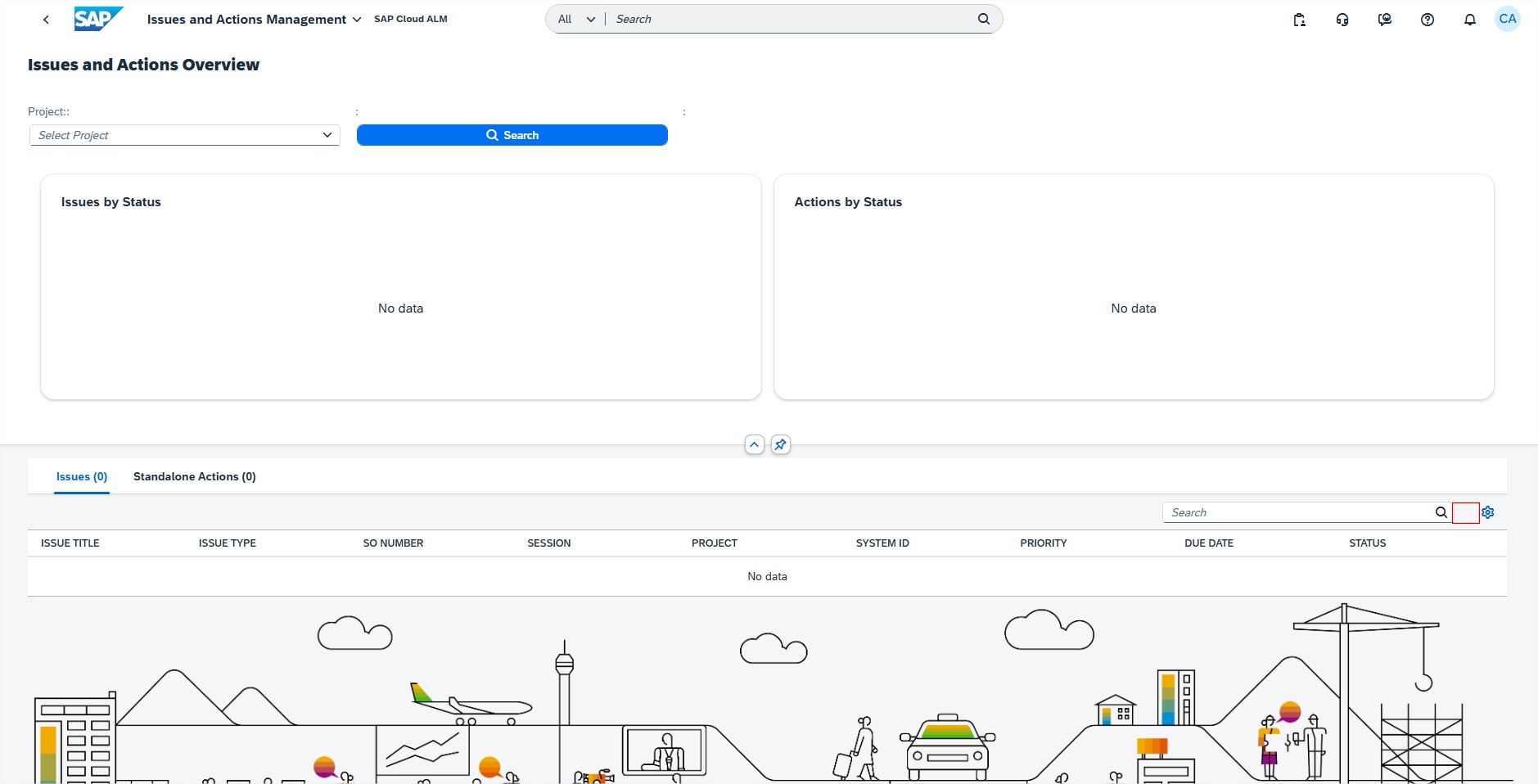This screenshot has width=1538, height=784.
Task: Open the help question mark icon
Action: pos(1427,20)
